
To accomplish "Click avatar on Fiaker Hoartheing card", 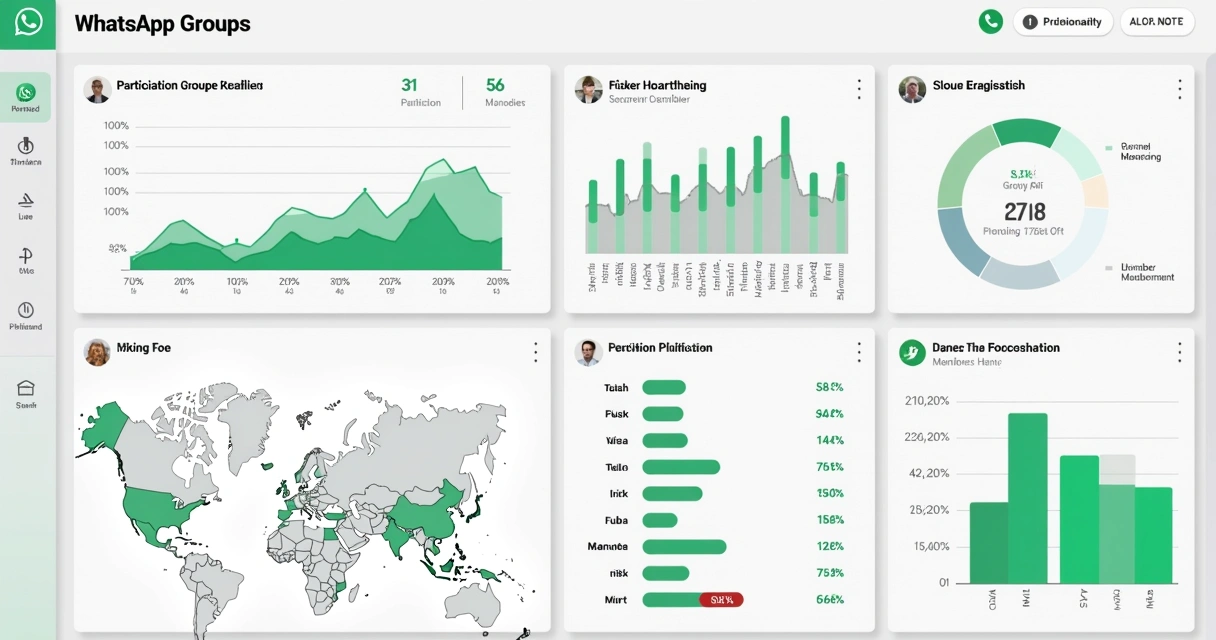I will tap(588, 89).
